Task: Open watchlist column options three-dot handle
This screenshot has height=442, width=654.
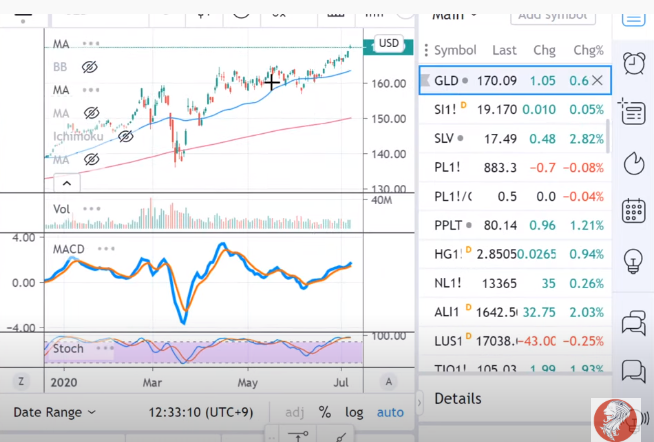Action: [x=425, y=50]
